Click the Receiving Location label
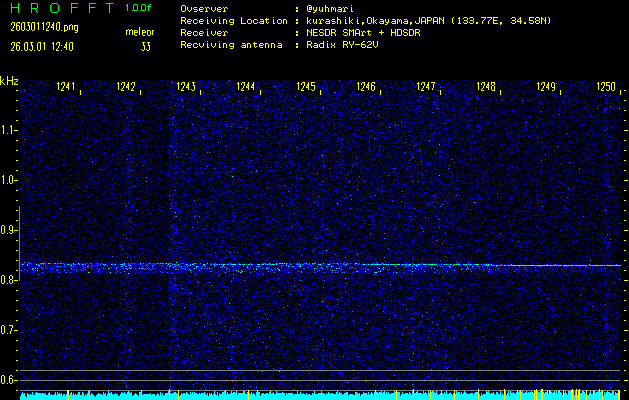 pos(234,21)
